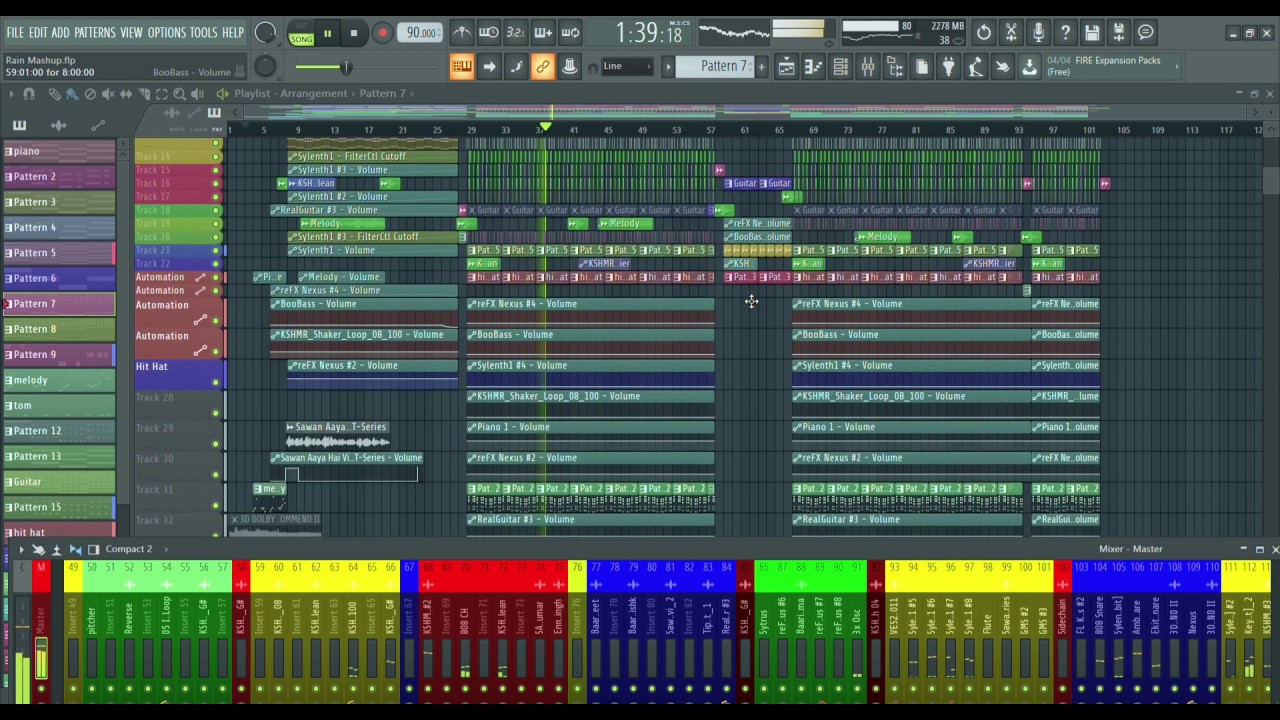1280x720 pixels.
Task: Open the Piano roll view icon
Action: coord(813,67)
